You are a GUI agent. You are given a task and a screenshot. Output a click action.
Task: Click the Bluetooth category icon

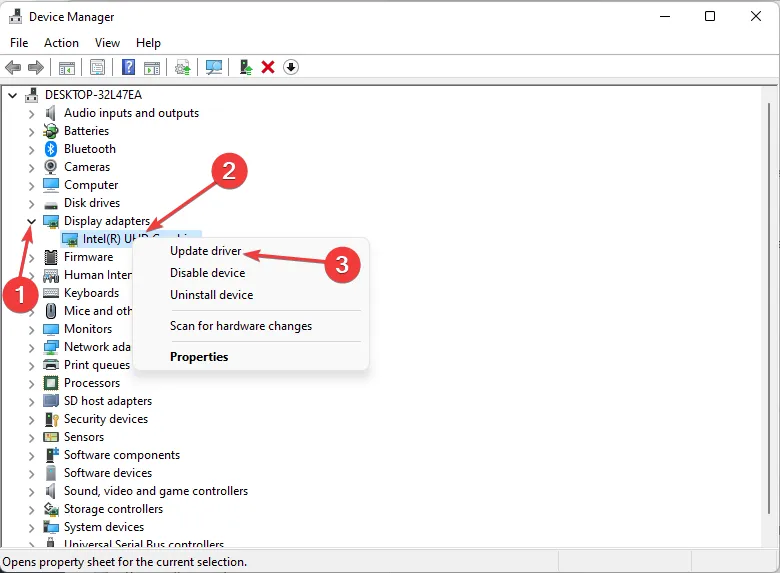click(x=51, y=149)
